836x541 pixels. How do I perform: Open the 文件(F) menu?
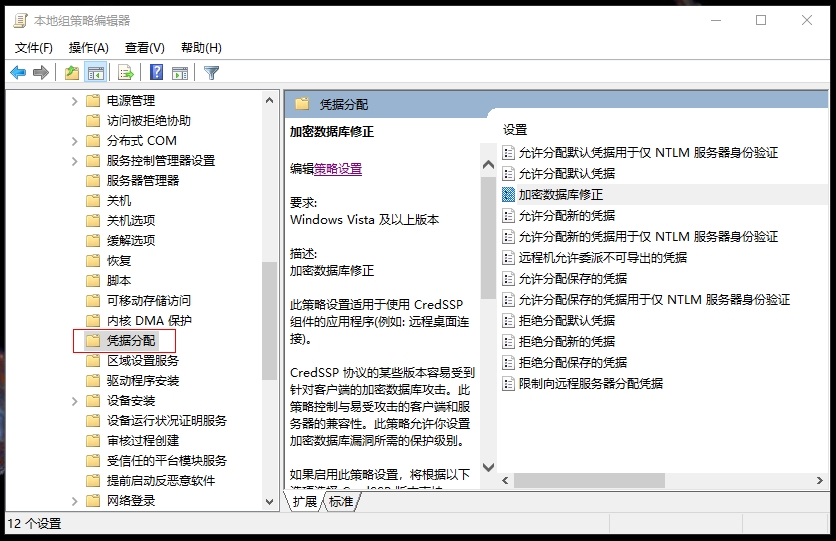pos(34,47)
